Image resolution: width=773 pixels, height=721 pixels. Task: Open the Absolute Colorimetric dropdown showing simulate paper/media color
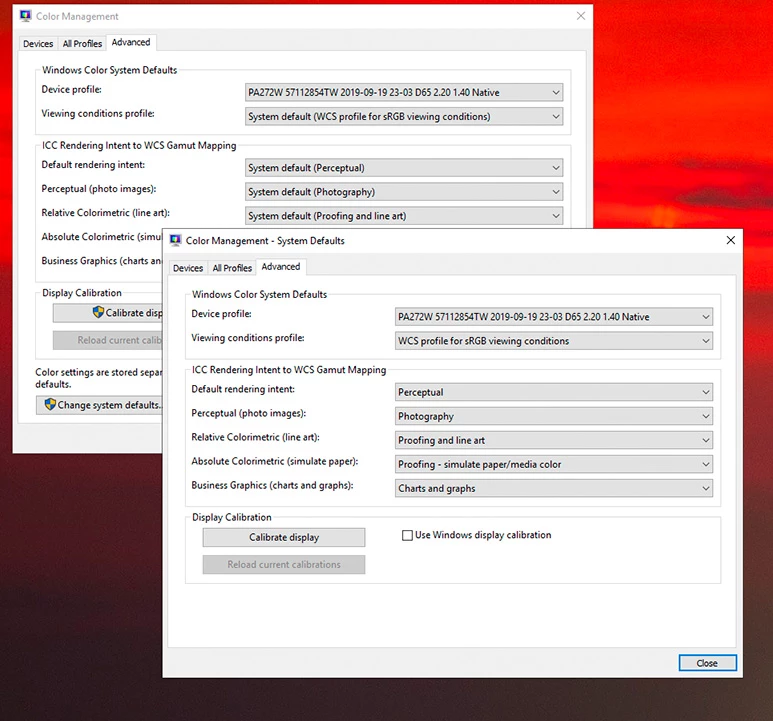click(554, 464)
